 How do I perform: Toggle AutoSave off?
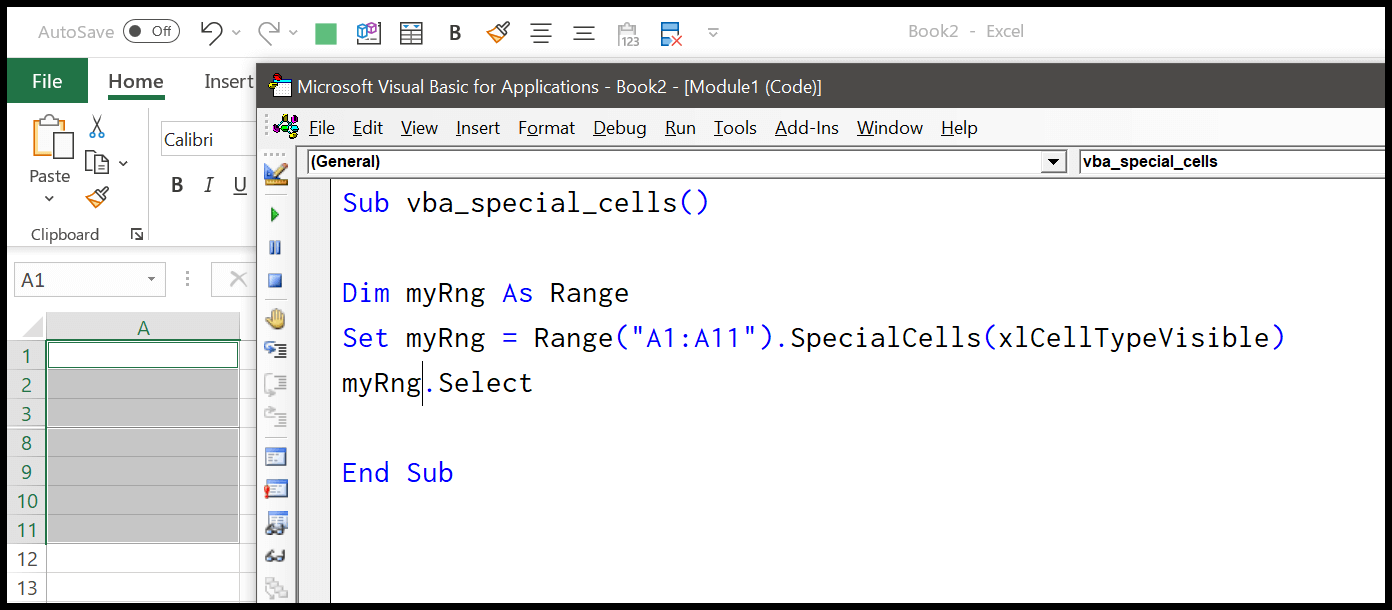150,31
